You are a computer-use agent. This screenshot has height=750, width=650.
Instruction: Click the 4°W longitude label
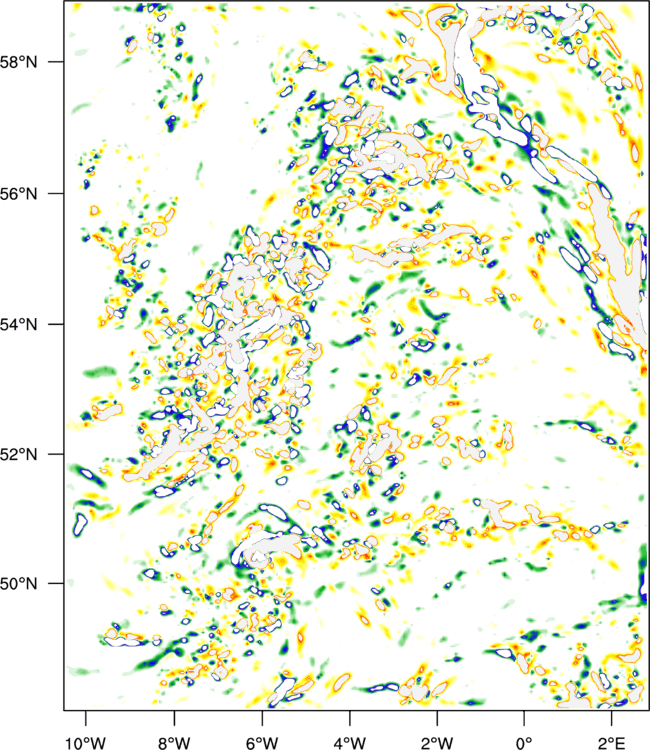pyautogui.click(x=350, y=742)
